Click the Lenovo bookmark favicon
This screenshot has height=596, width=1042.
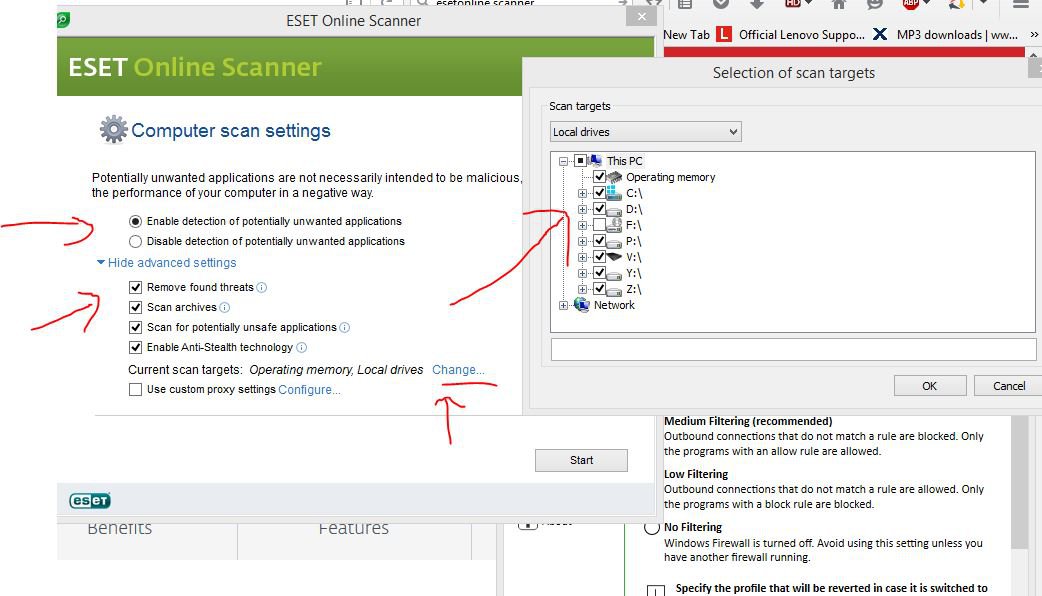(724, 34)
